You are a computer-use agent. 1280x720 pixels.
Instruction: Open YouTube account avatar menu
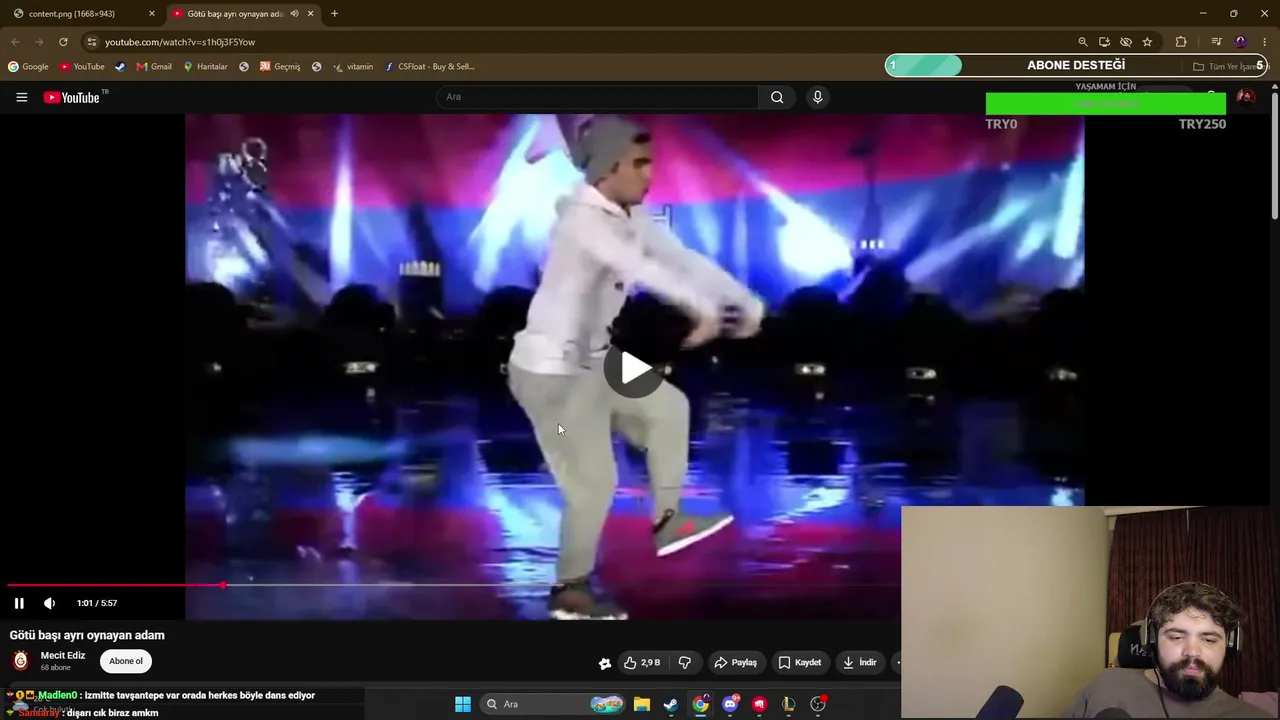(x=1246, y=97)
